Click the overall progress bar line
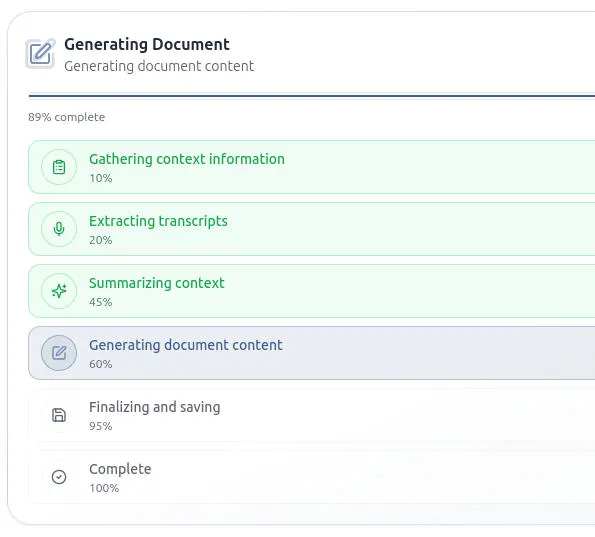 click(312, 96)
